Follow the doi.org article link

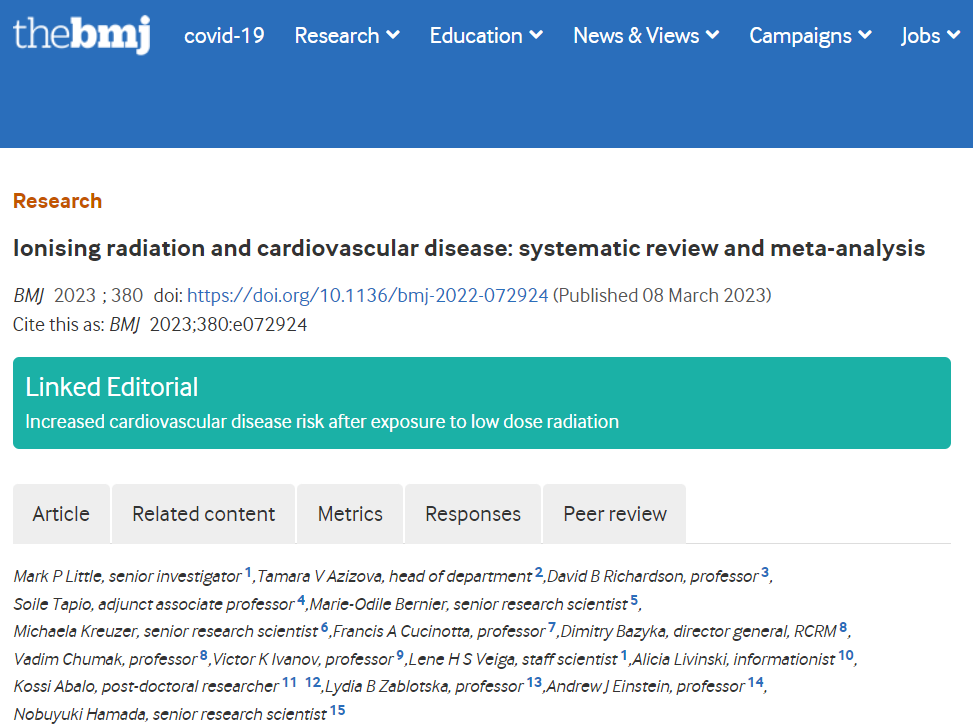pos(367,295)
